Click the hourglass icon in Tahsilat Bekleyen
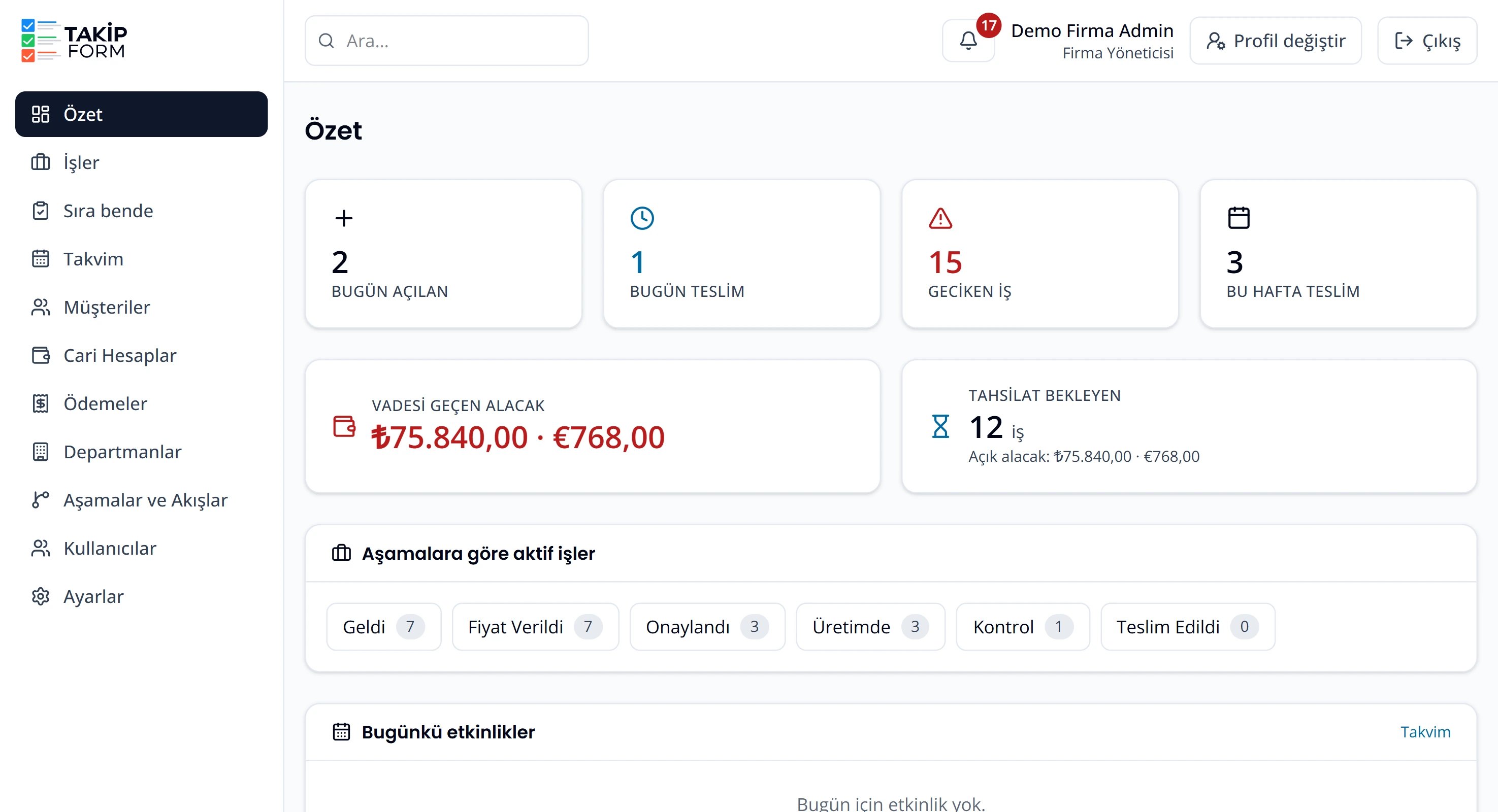 click(940, 426)
